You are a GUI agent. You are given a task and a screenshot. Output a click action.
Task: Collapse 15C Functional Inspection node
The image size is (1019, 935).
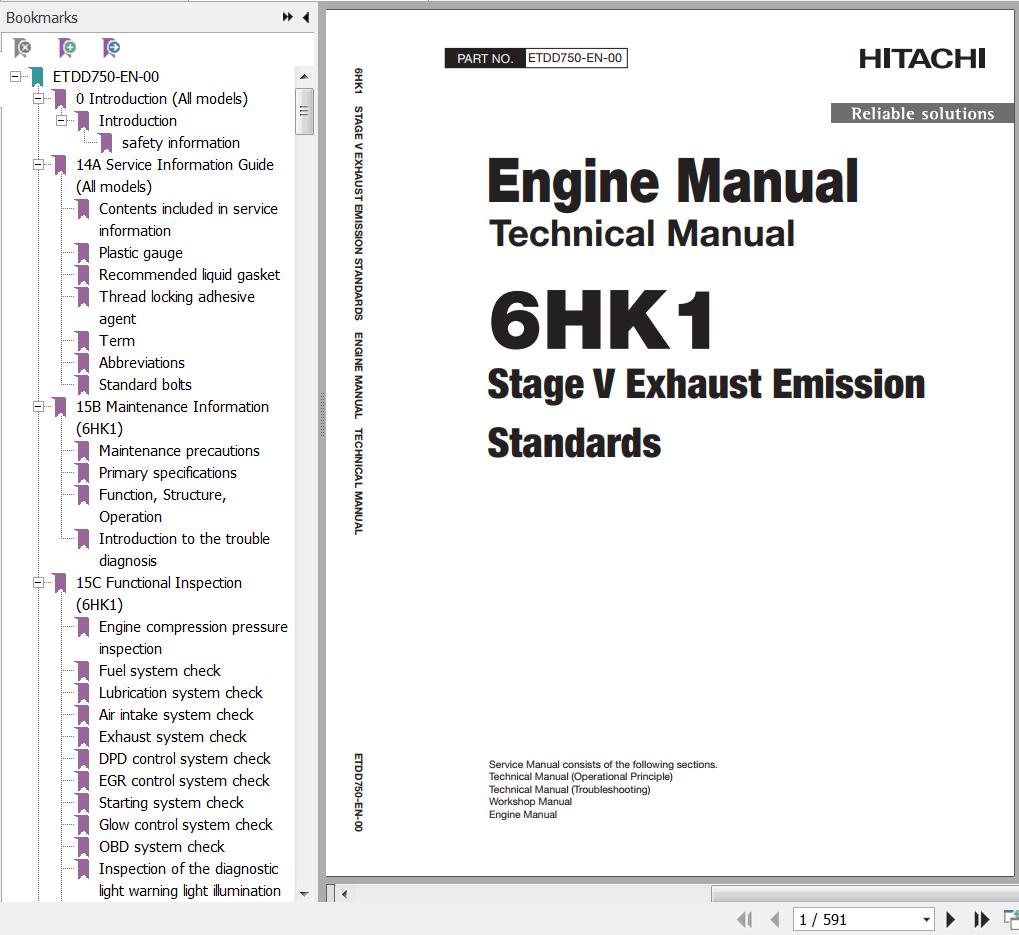pyautogui.click(x=38, y=583)
